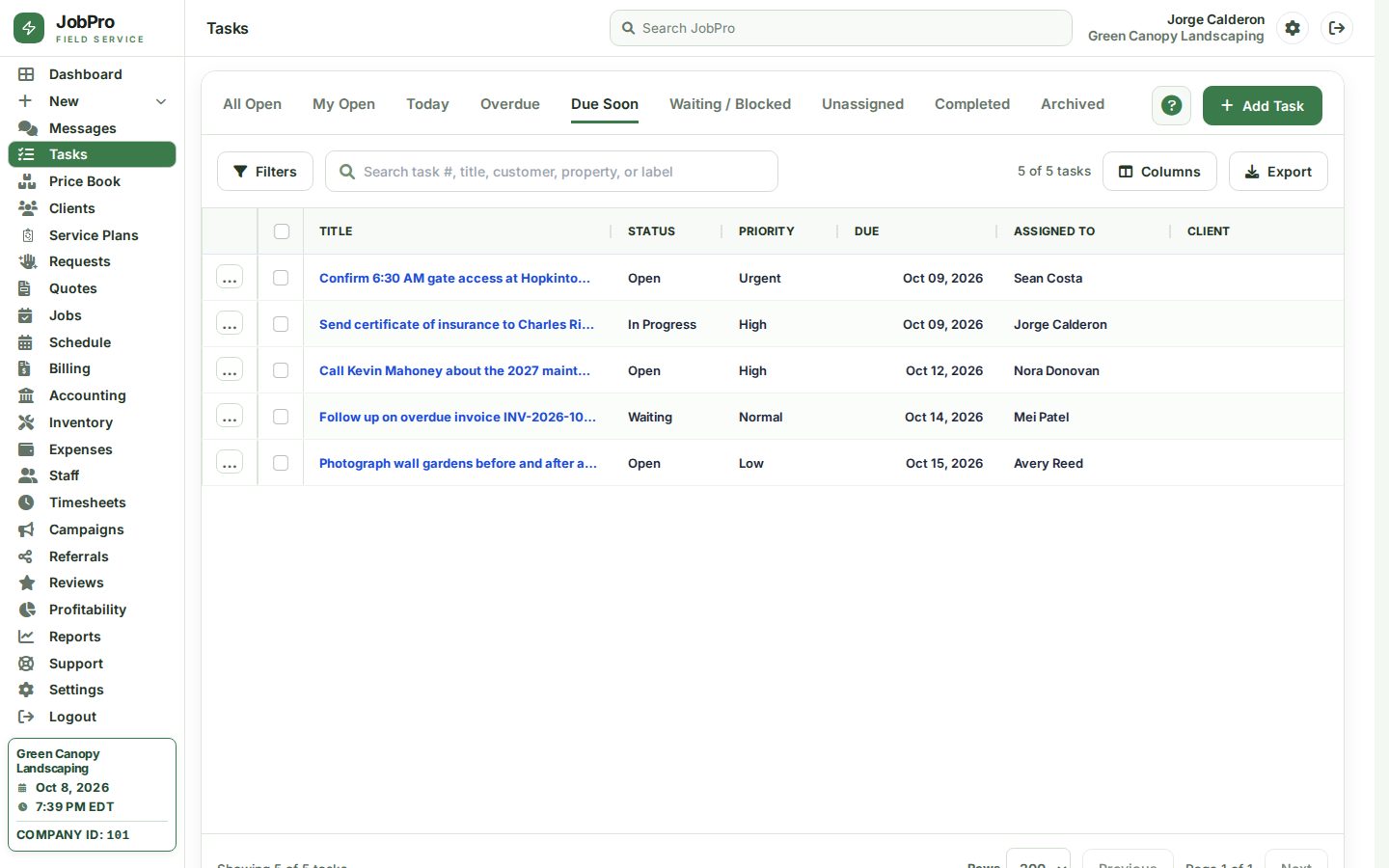Focus the Search JobPro field

(x=841, y=28)
